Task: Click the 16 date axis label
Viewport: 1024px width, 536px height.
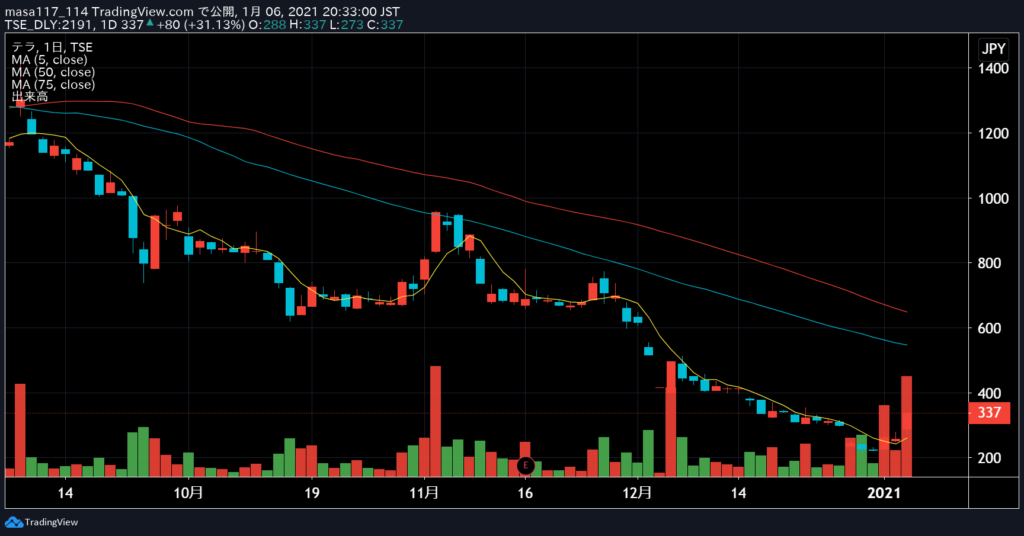Action: [x=525, y=493]
